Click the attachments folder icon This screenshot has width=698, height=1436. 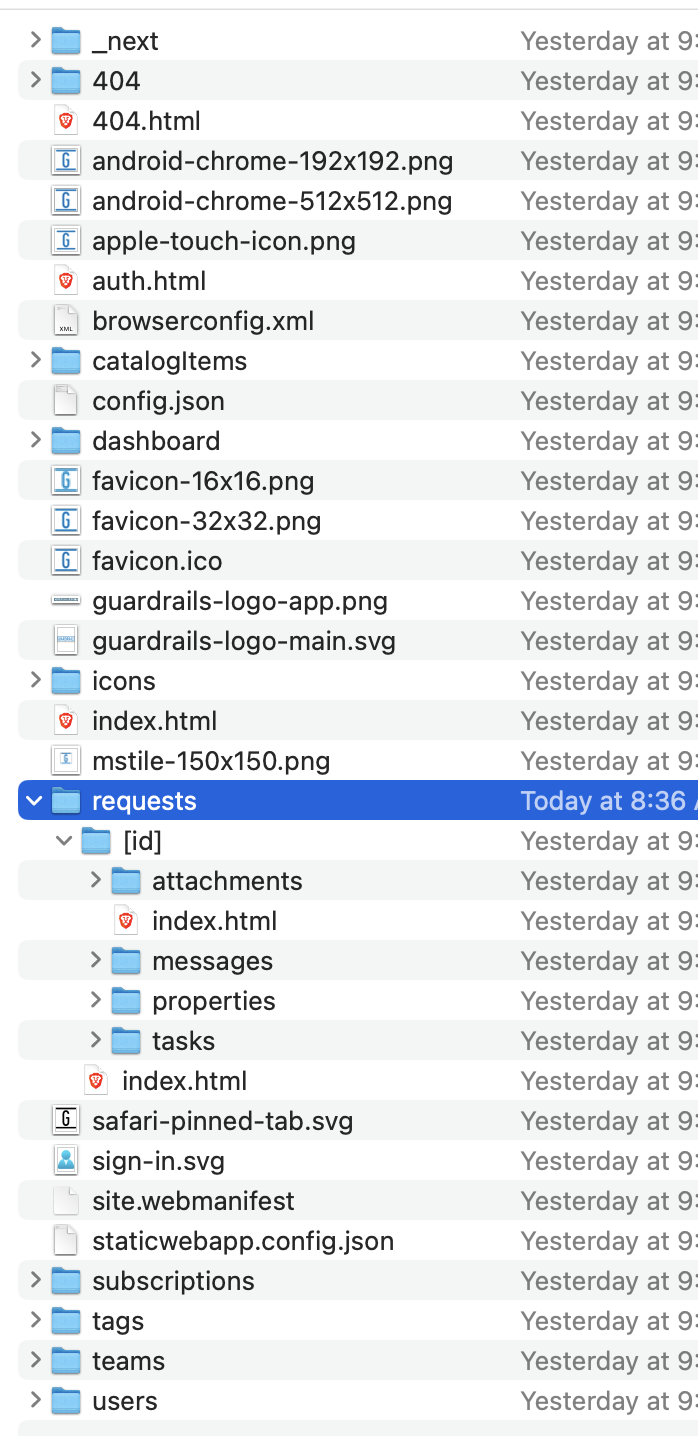tap(125, 881)
